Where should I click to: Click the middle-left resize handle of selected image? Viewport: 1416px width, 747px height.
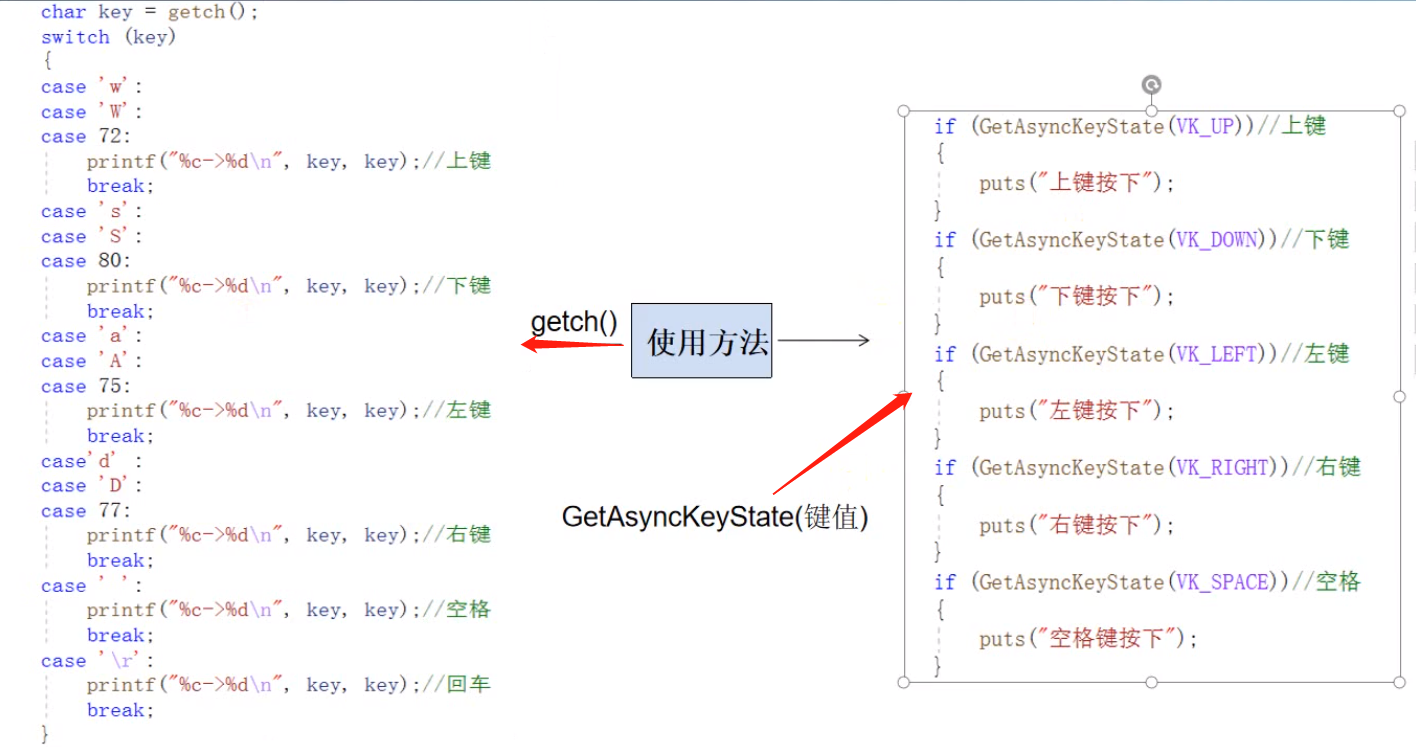904,396
